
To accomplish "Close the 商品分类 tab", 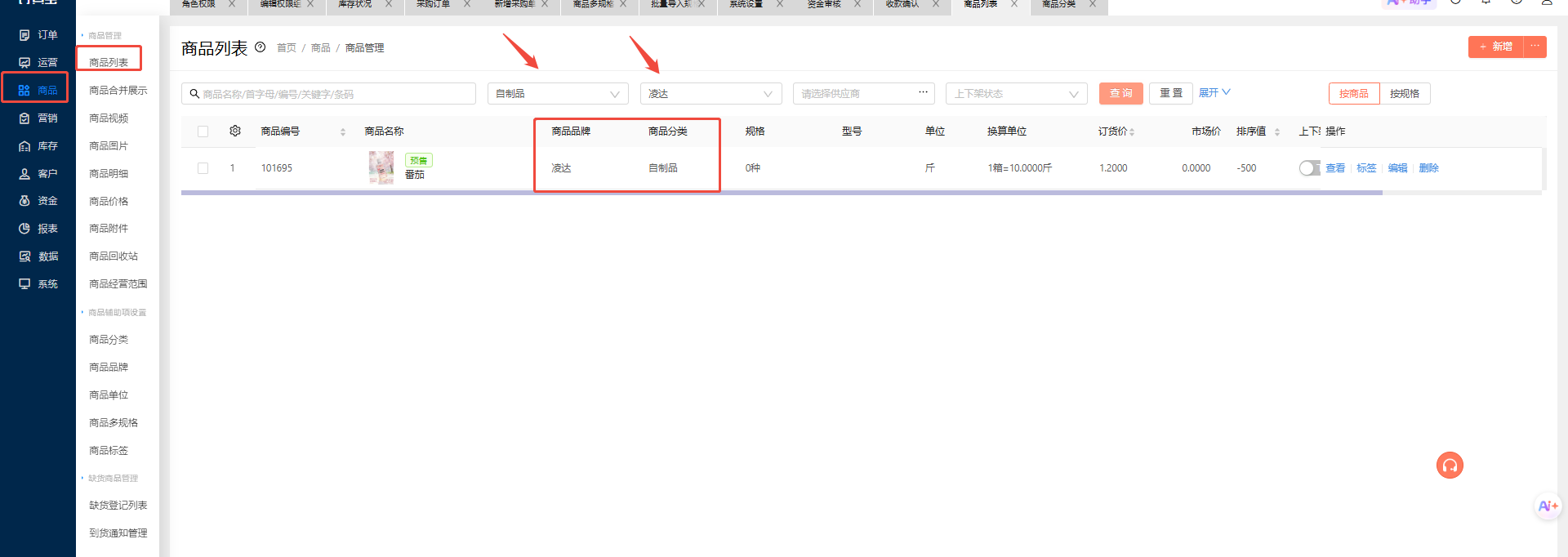I will (x=1093, y=4).
